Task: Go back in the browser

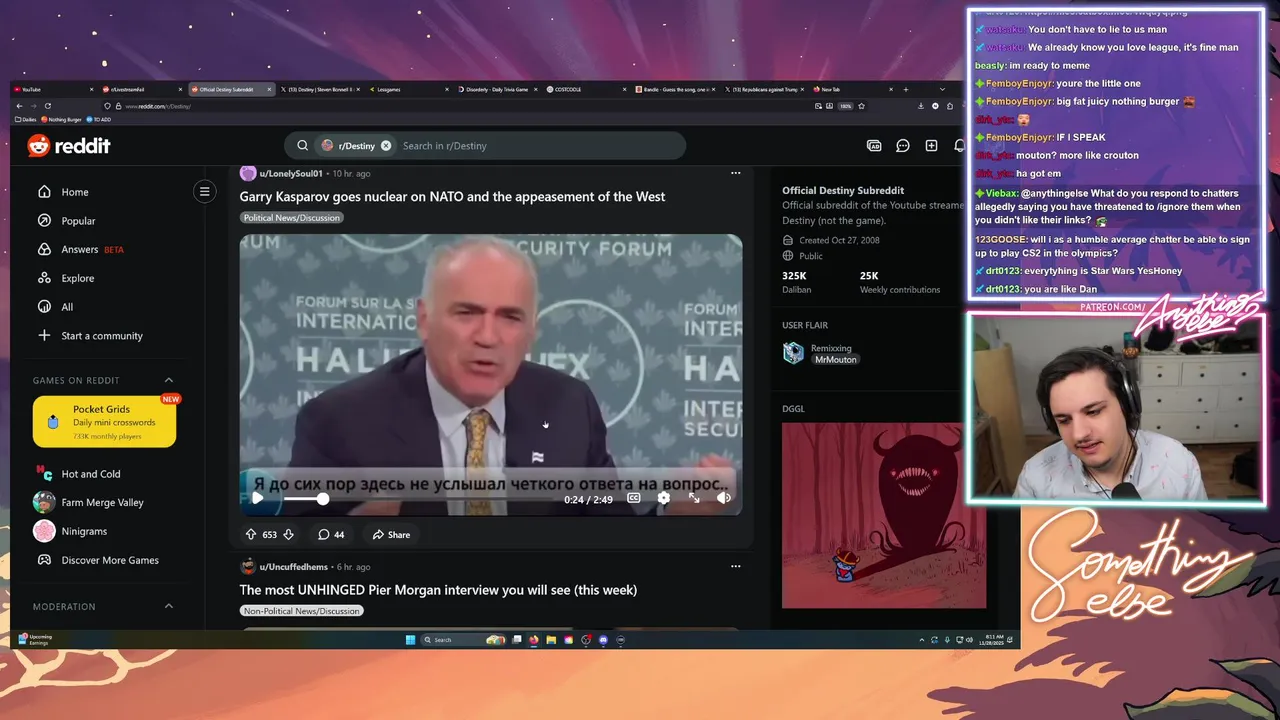Action: (18, 106)
